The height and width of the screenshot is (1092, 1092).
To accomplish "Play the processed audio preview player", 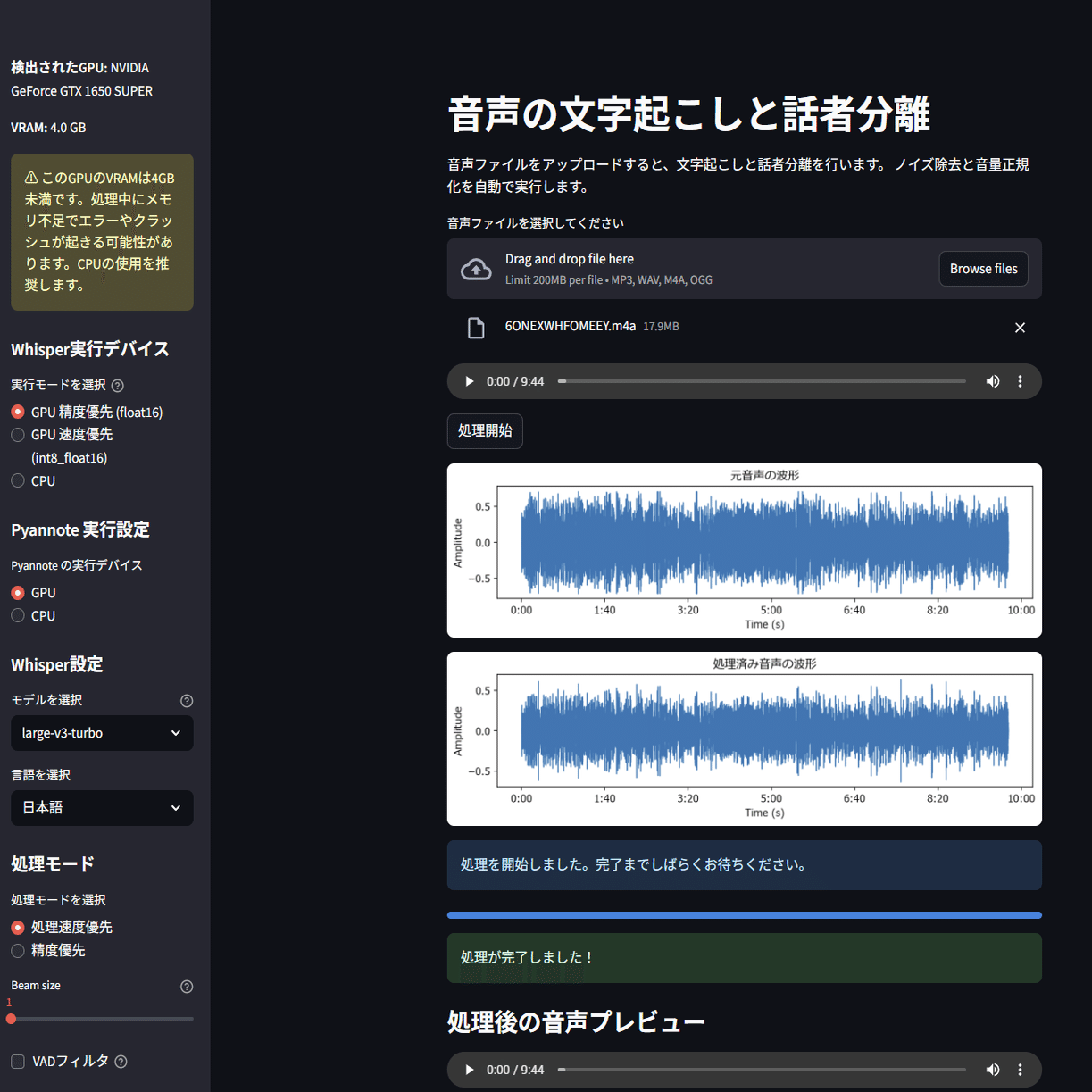I will point(469,1069).
